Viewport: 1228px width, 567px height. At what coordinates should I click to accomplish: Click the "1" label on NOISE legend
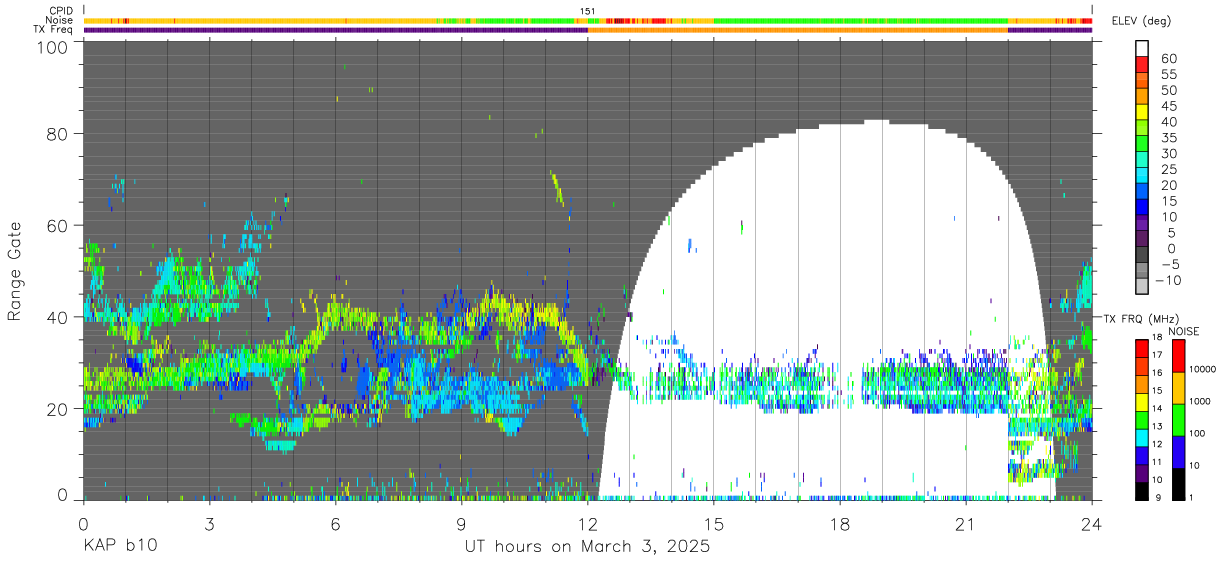(x=1192, y=496)
